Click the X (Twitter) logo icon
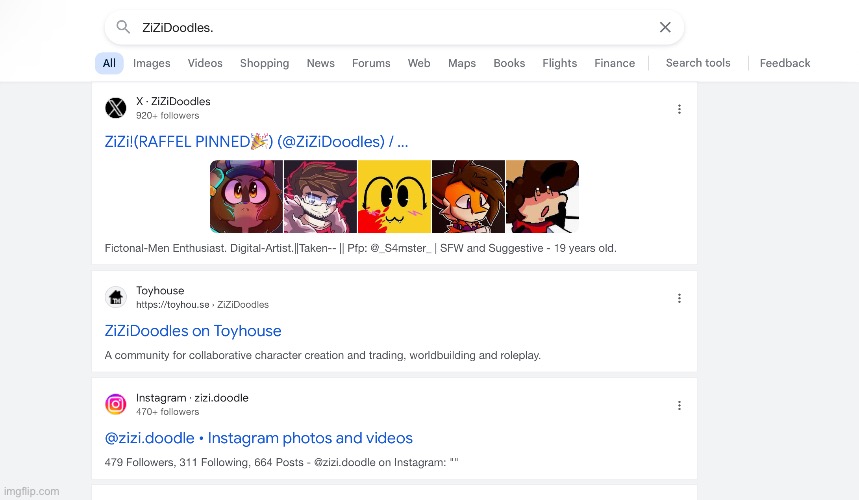Image resolution: width=859 pixels, height=500 pixels. (x=116, y=108)
